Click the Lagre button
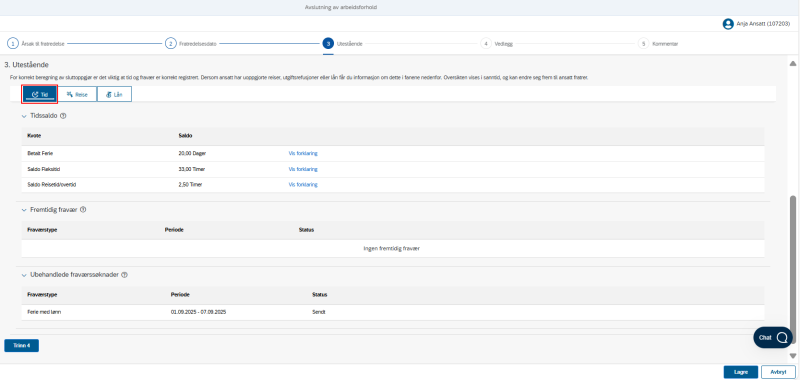Viewport: 800px width, 380px height. [x=740, y=372]
